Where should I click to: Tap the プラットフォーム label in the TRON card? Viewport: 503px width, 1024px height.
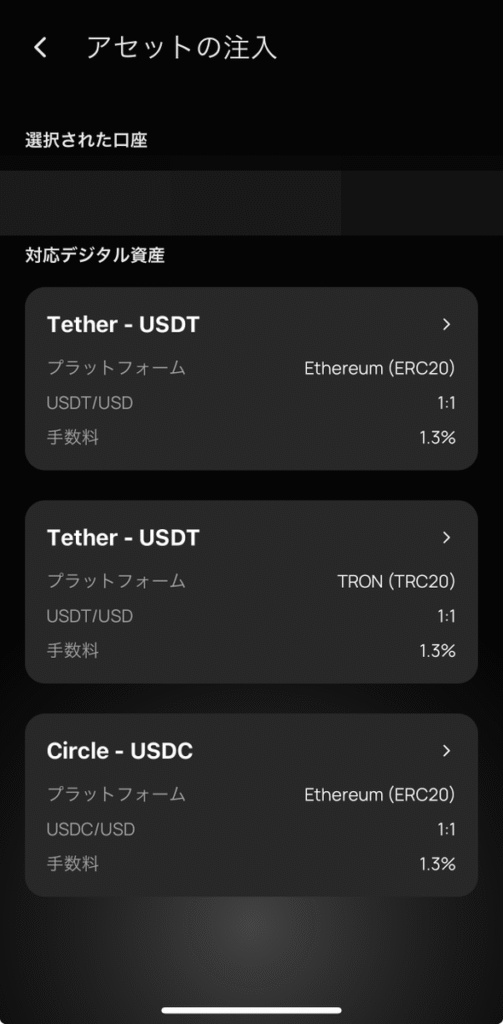[x=116, y=581]
